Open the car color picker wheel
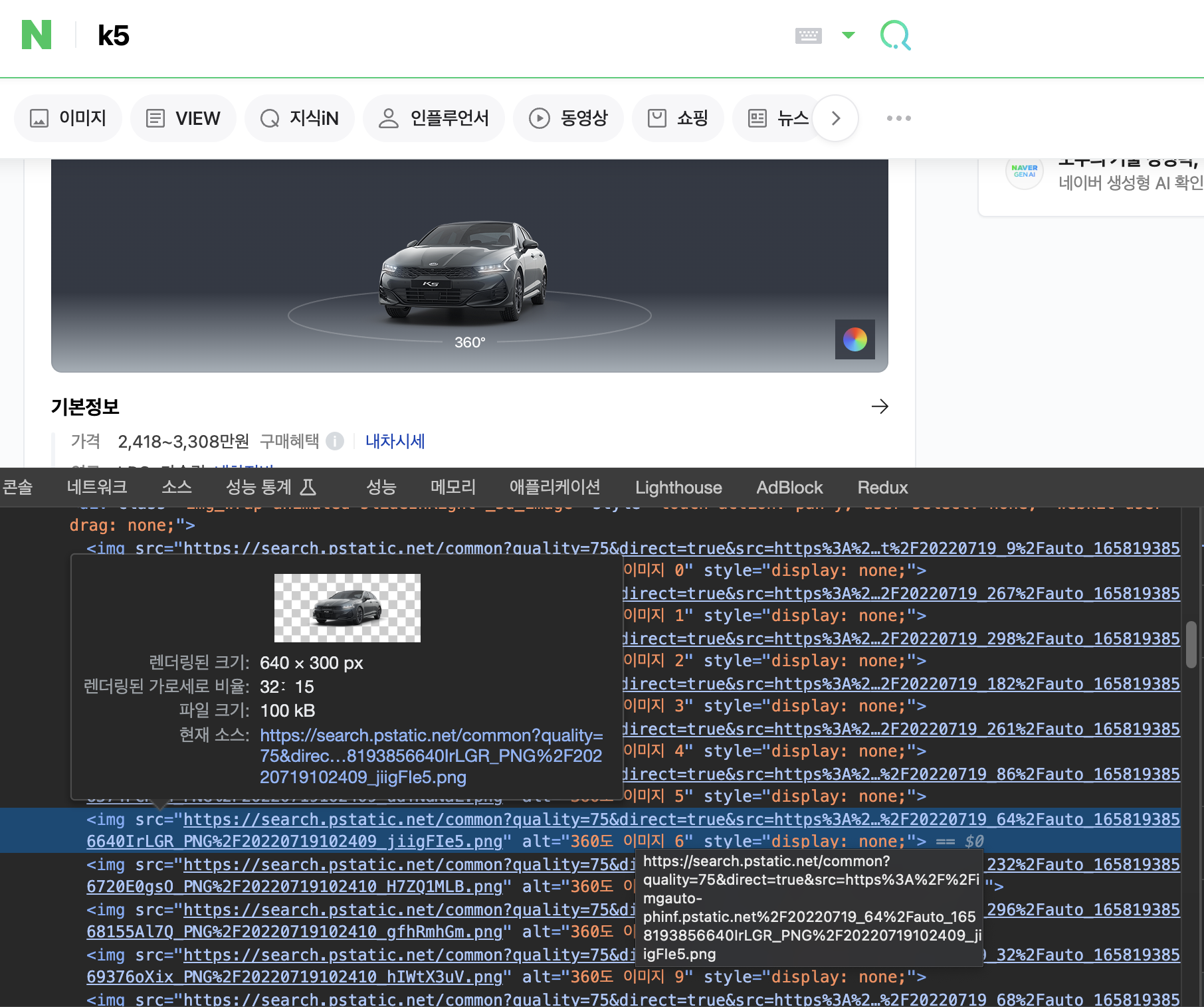Screen dimensions: 1204x1007 (854, 339)
